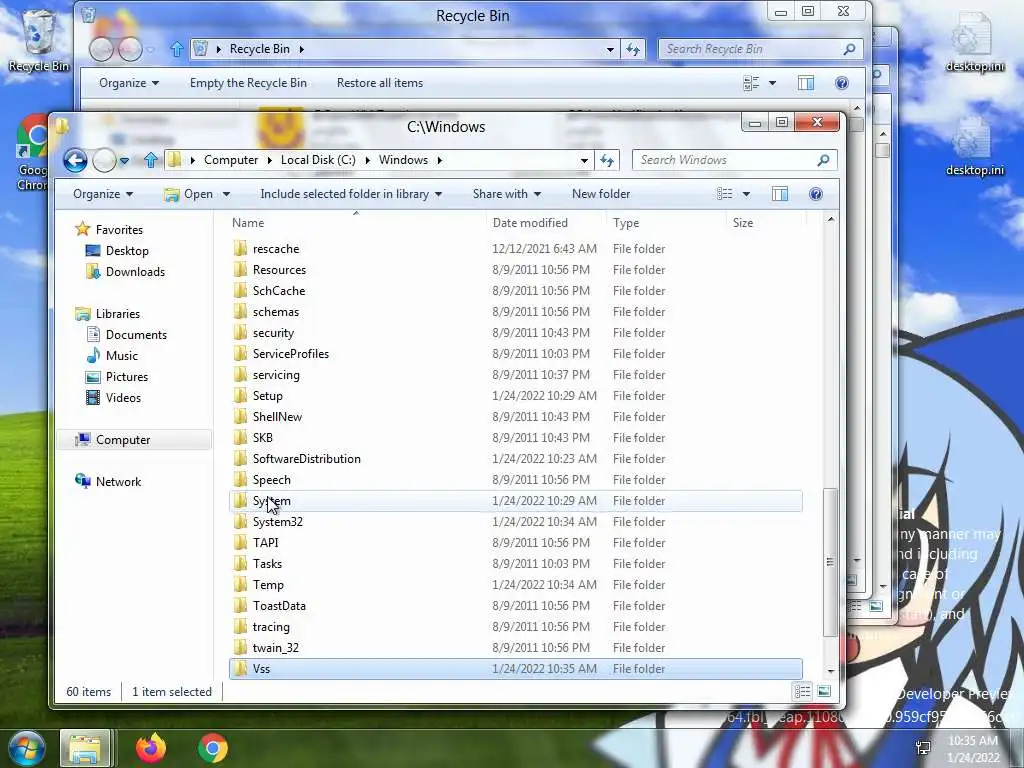This screenshot has height=768, width=1024.
Task: Open Organize menu in Recycle Bin window
Action: pos(129,83)
